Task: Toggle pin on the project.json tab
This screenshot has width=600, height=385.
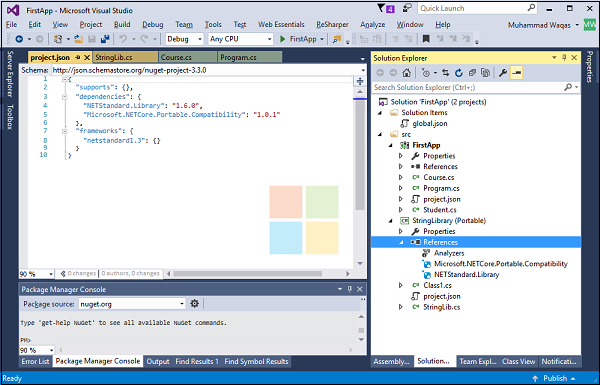Action: coord(78,57)
